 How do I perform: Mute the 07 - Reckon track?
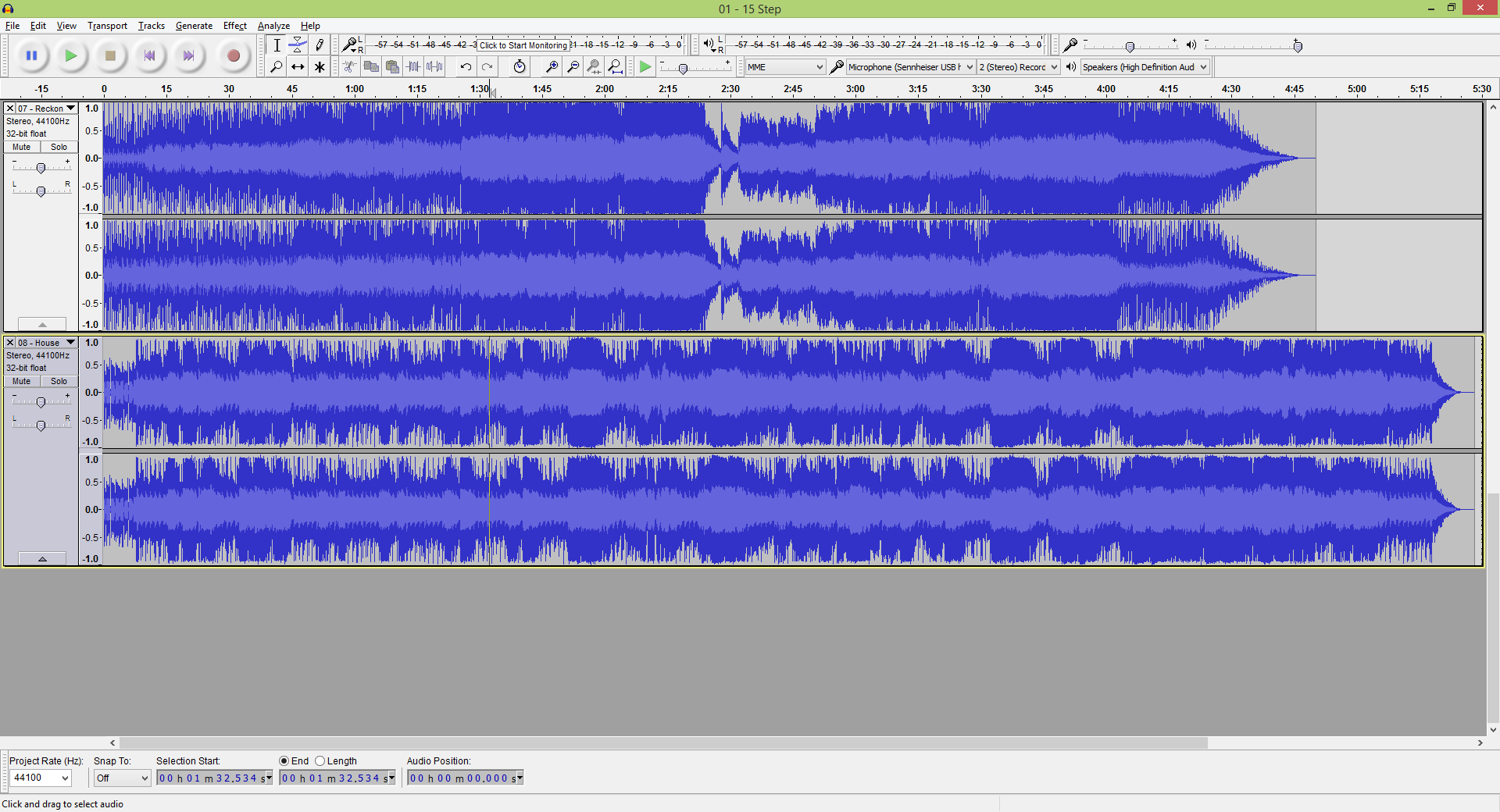[x=22, y=147]
